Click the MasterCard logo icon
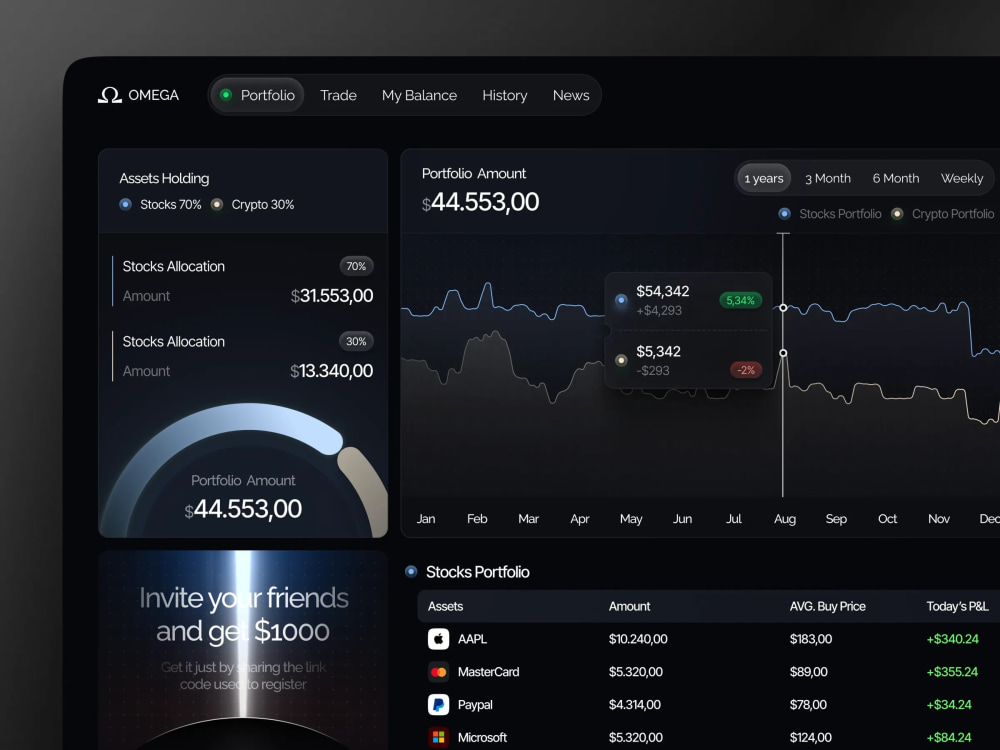The width and height of the screenshot is (1000, 750). coord(438,672)
